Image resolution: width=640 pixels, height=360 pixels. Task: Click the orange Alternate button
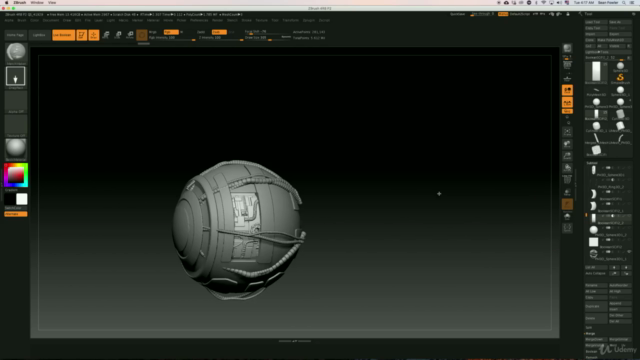click(x=16, y=214)
